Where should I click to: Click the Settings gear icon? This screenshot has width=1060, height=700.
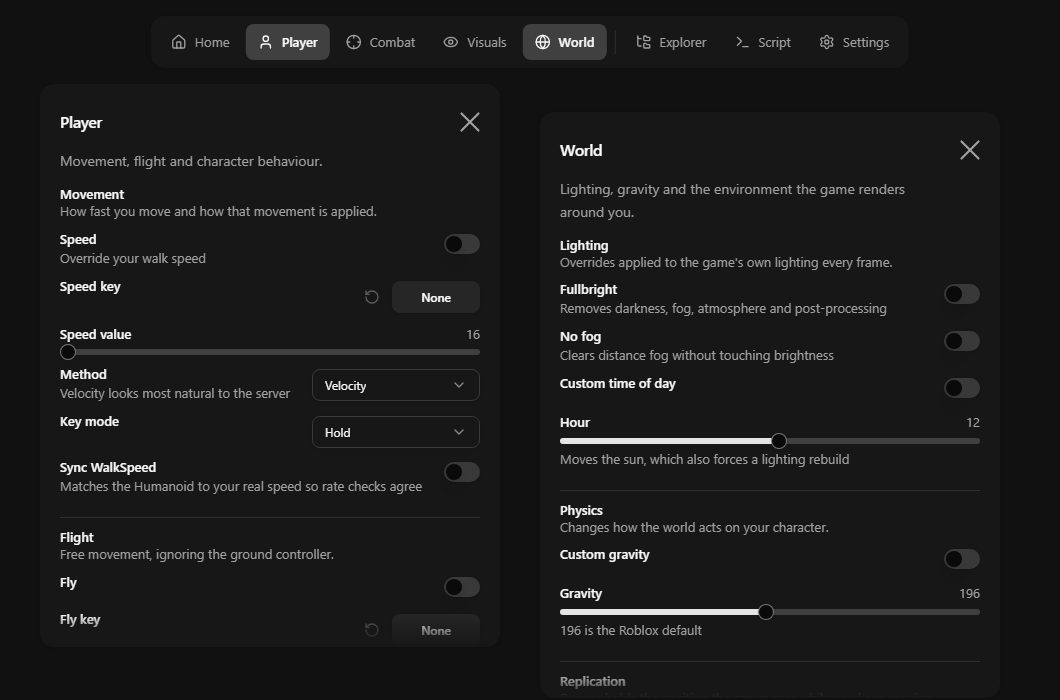826,42
